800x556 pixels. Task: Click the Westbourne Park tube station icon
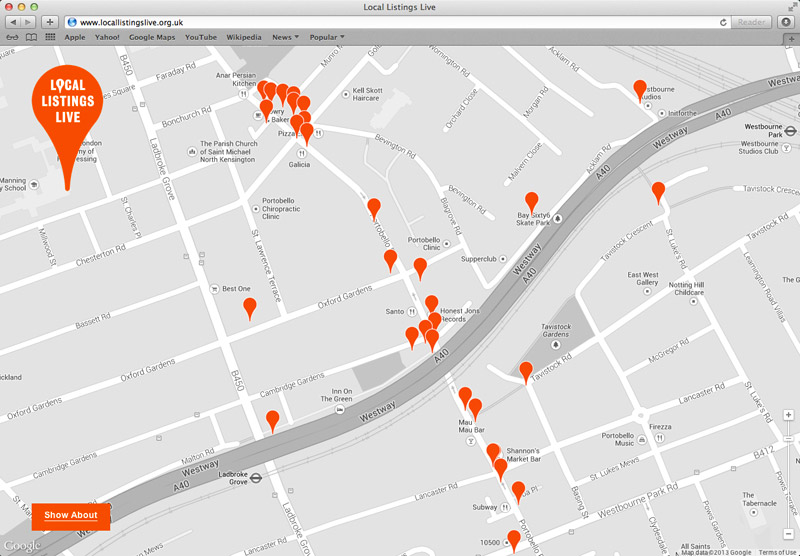coord(790,131)
